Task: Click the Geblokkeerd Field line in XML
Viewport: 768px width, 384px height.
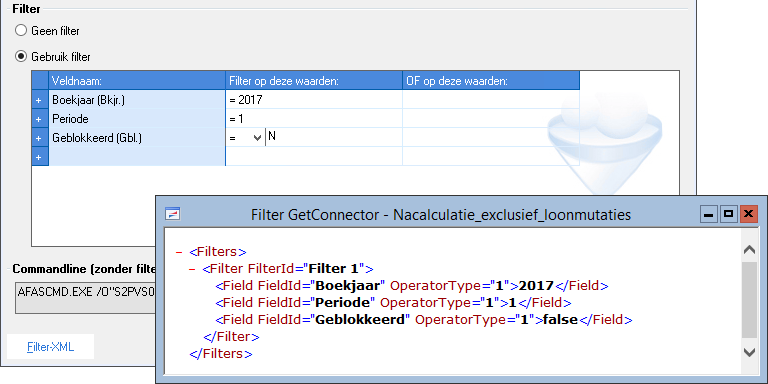Action: [424, 320]
